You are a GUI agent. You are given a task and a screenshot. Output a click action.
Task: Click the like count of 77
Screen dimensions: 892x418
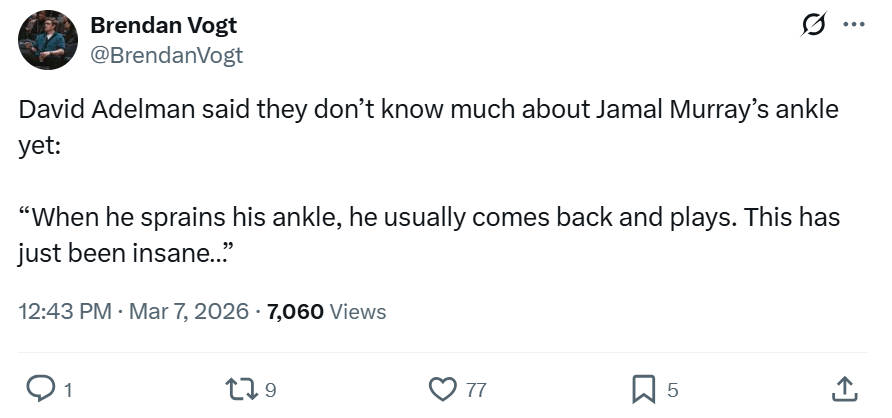click(475, 389)
